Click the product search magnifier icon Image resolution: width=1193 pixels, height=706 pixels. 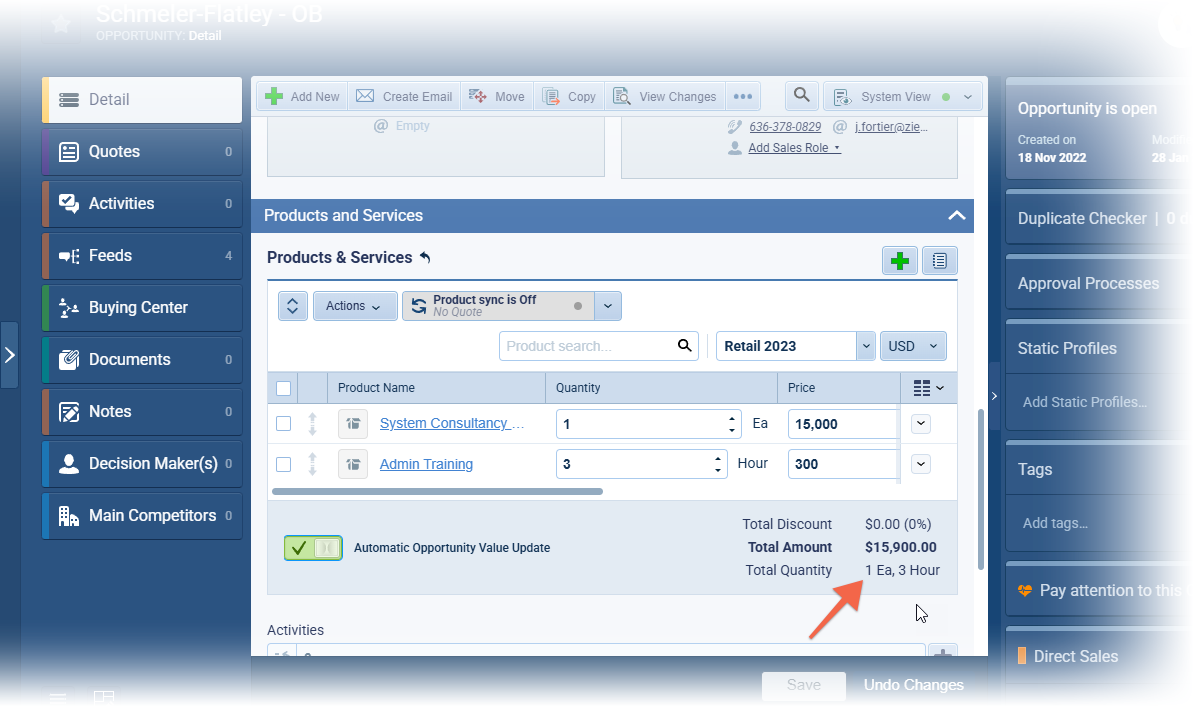tap(685, 346)
